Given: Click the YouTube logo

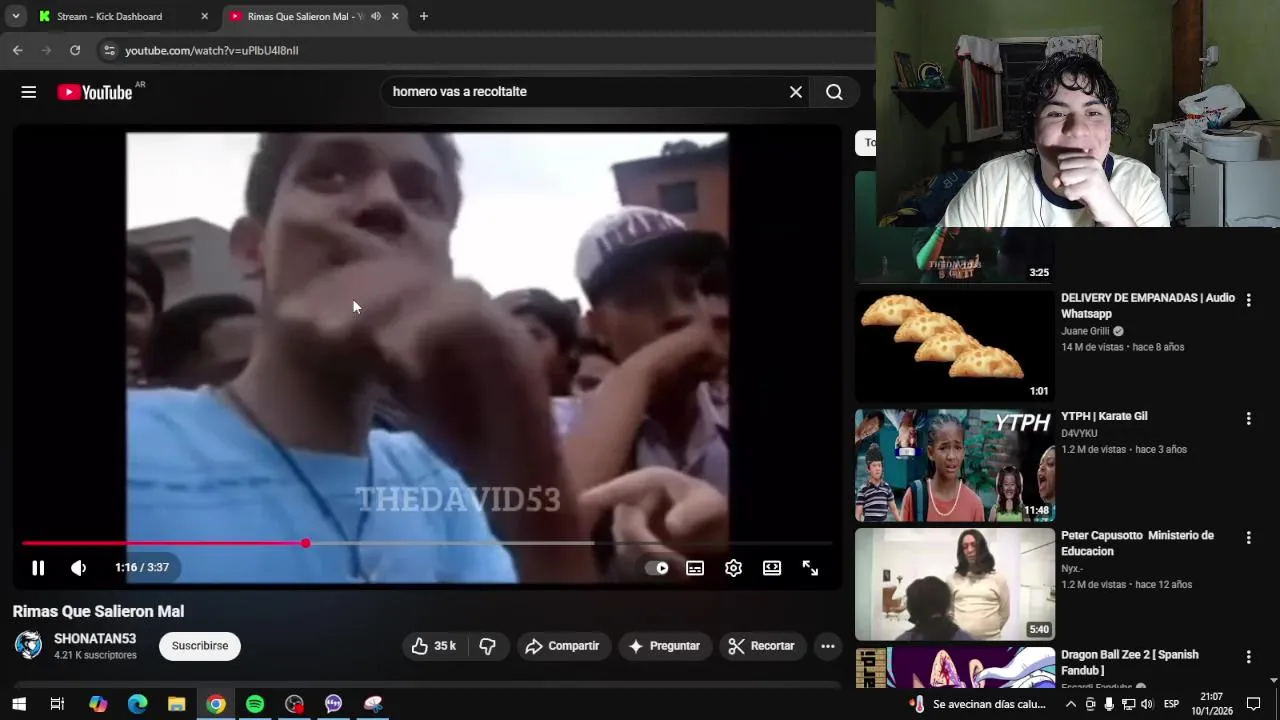Looking at the screenshot, I should coord(95,92).
